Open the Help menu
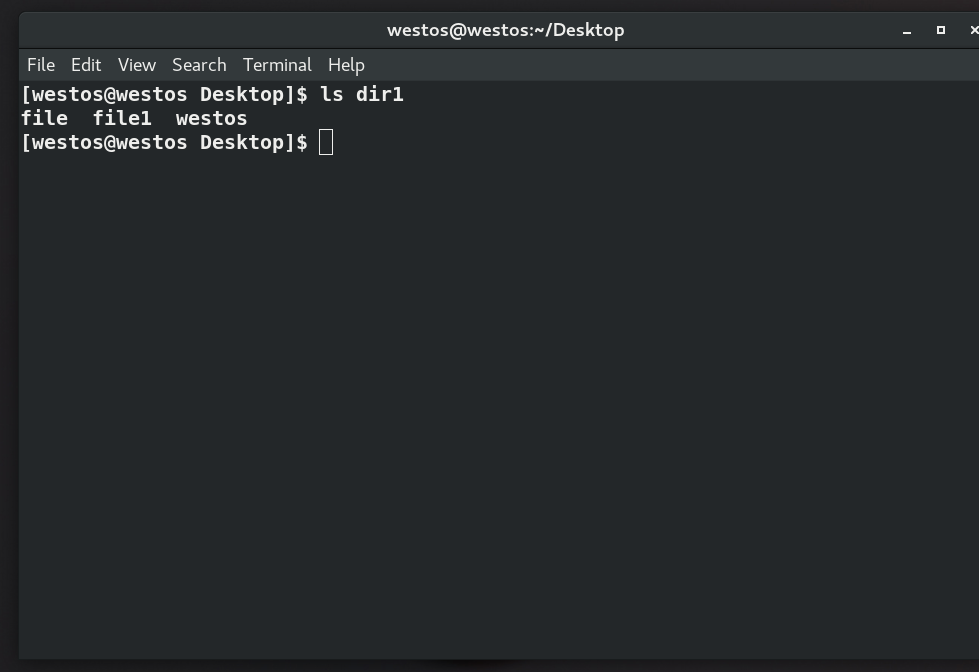 [x=347, y=65]
